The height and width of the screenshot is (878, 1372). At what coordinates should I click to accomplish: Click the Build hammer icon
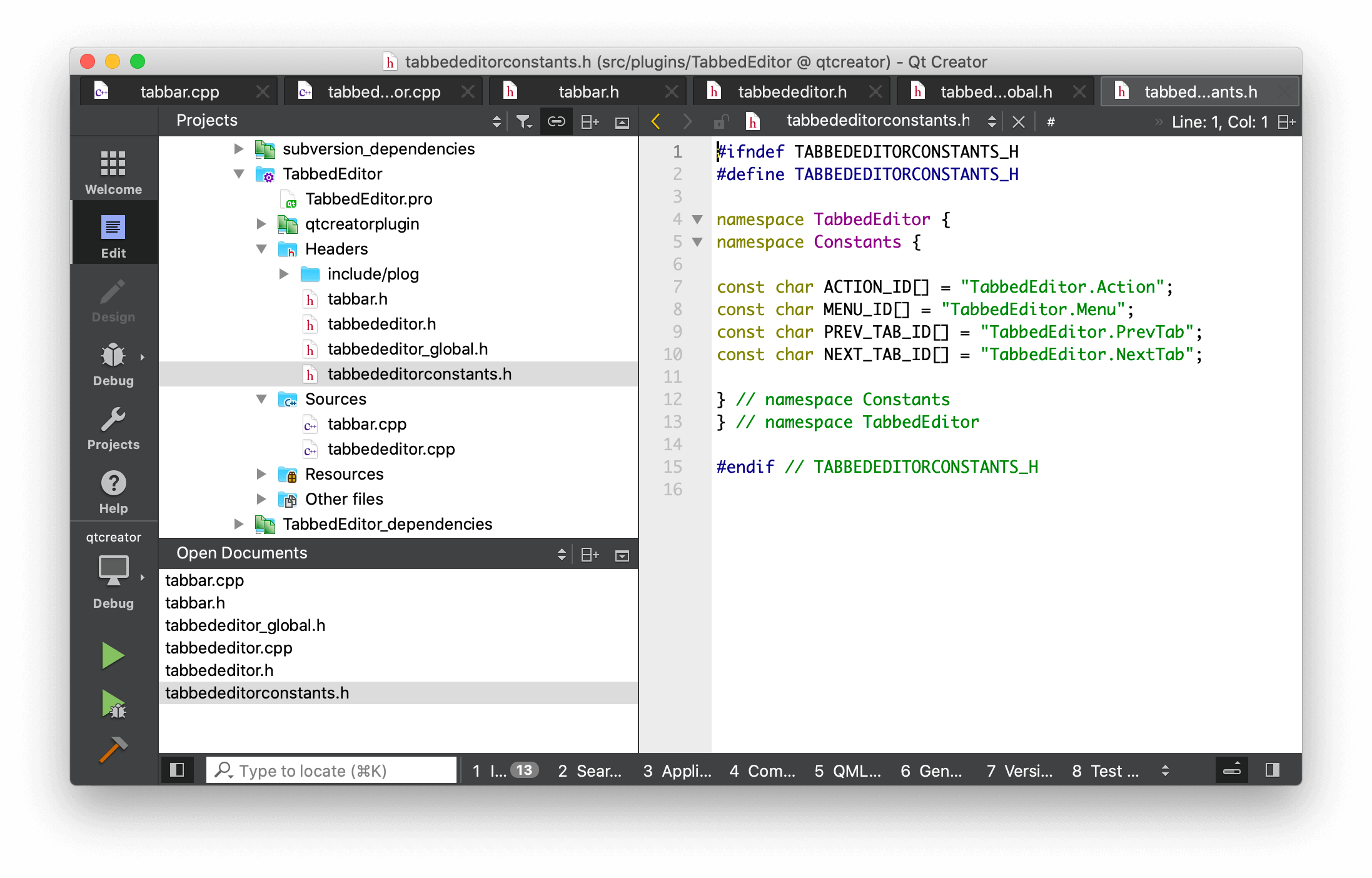point(113,749)
